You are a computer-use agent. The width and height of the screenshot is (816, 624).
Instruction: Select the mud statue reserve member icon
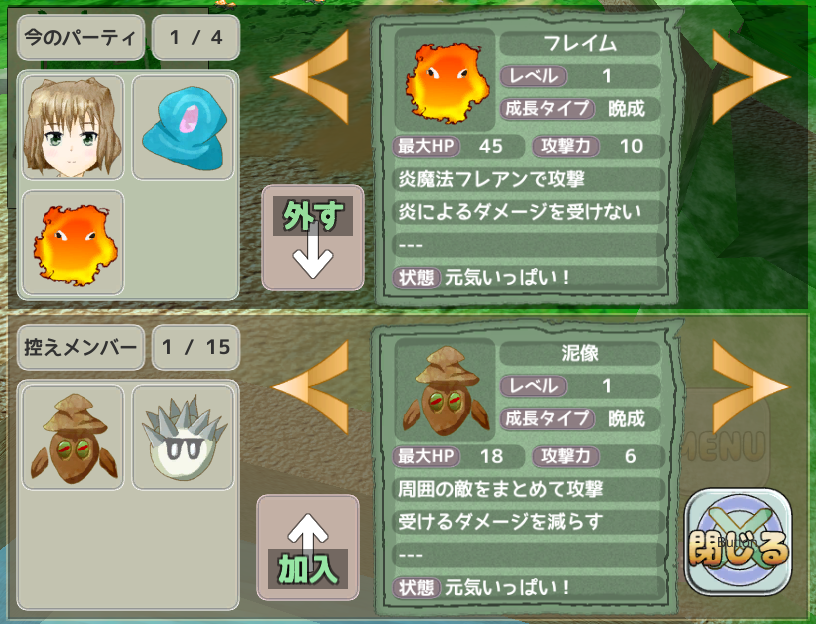pyautogui.click(x=73, y=437)
